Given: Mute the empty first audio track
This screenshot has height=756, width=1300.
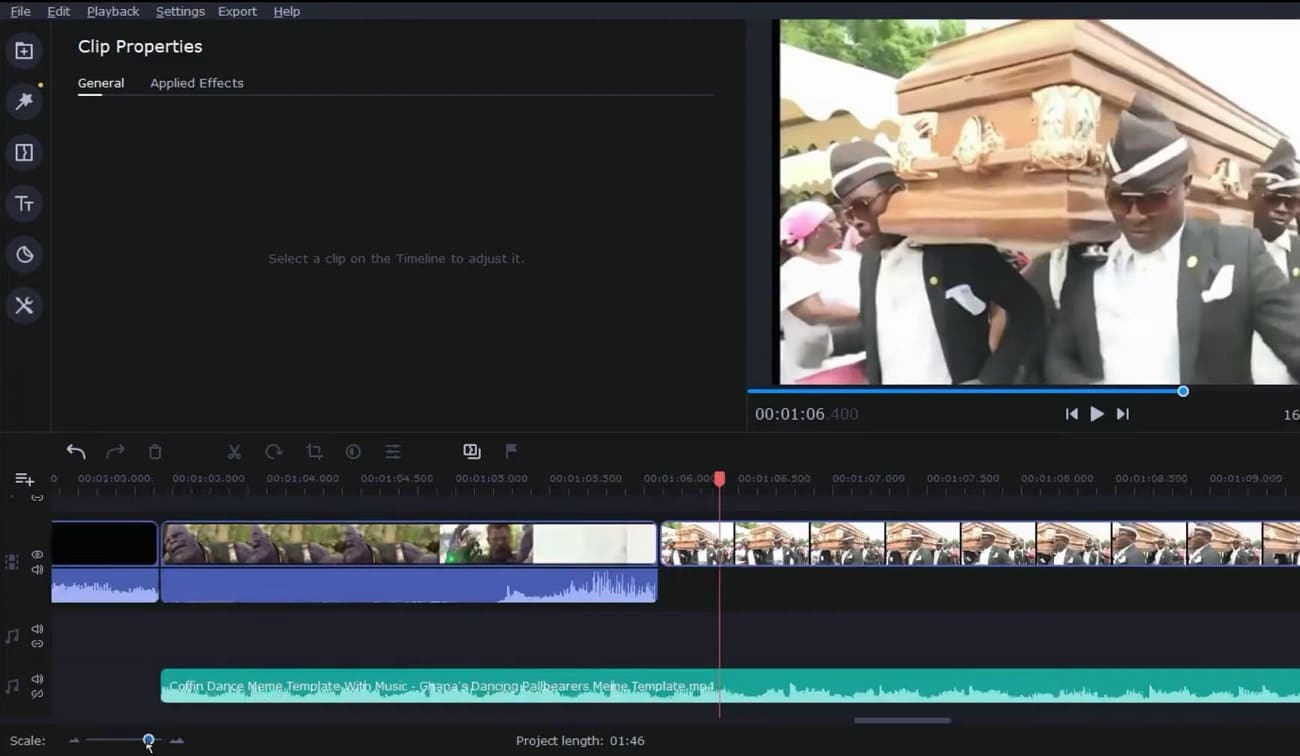Looking at the screenshot, I should tap(37, 629).
